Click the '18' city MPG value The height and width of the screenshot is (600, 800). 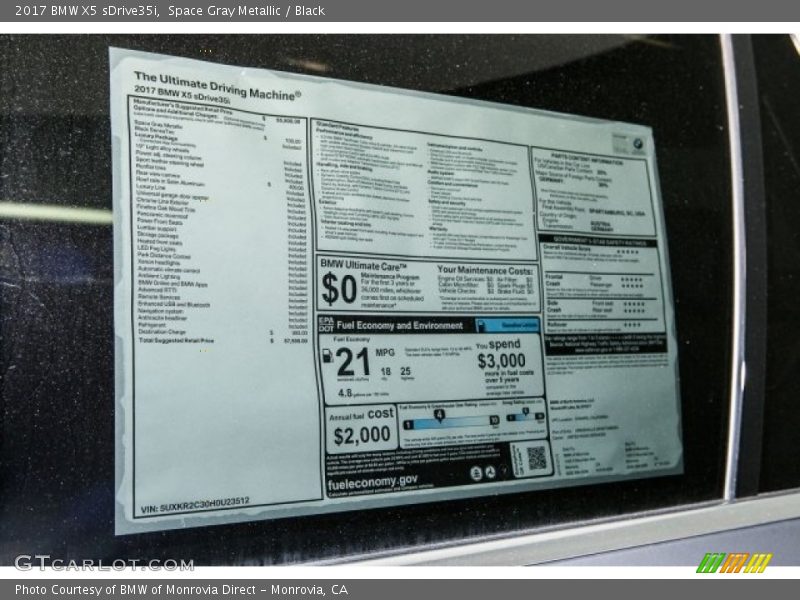click(386, 371)
